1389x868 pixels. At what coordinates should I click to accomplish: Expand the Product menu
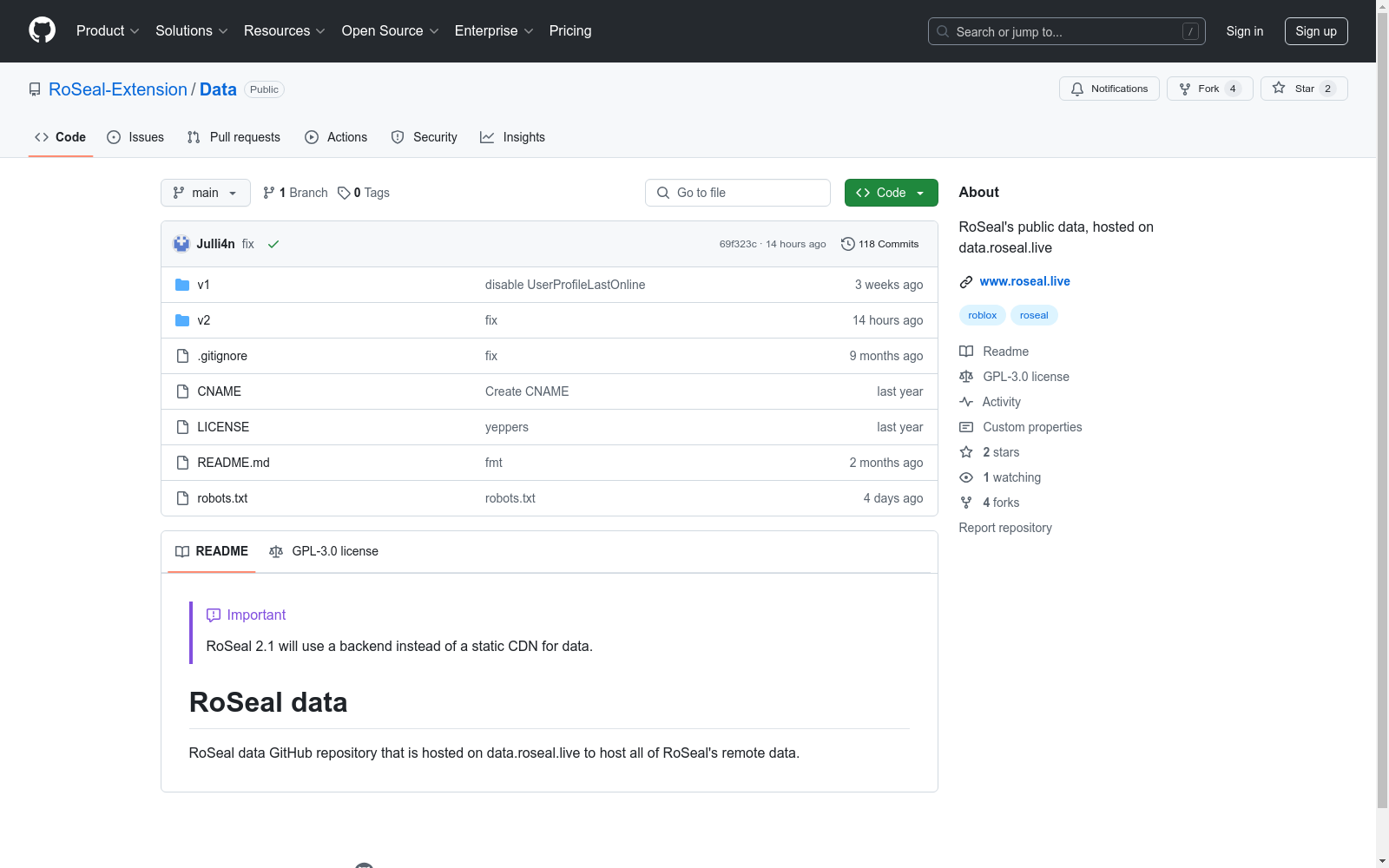pos(108,30)
